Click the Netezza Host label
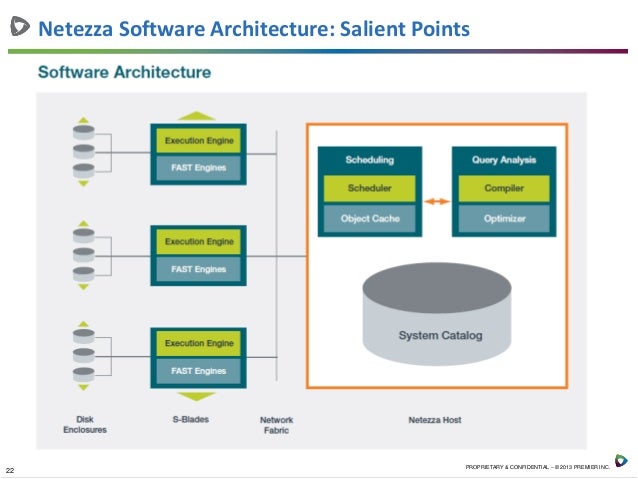 [435, 420]
